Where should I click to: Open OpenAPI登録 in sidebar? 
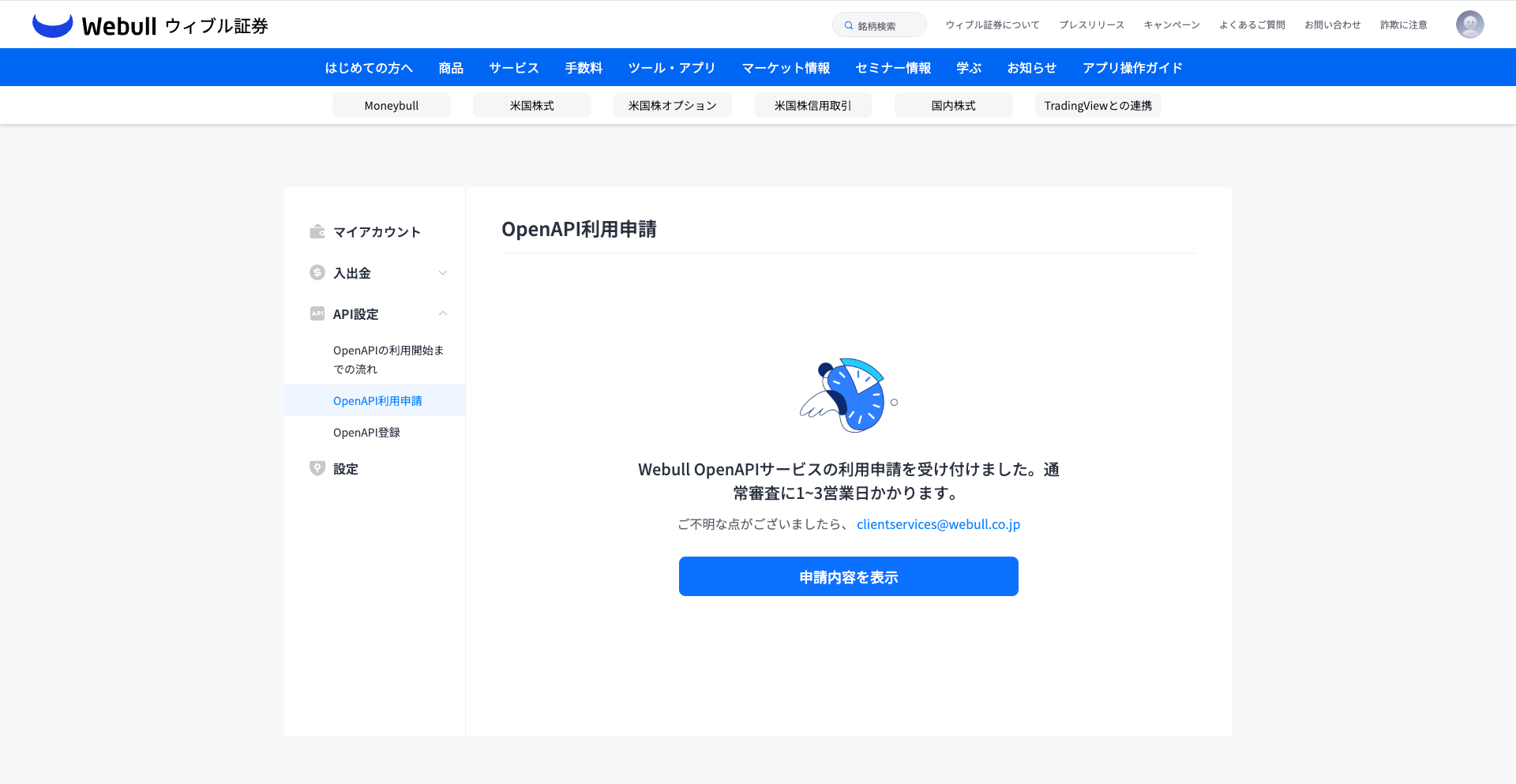click(x=366, y=432)
